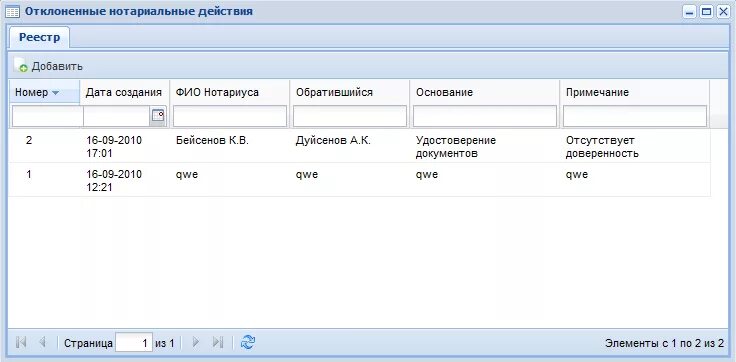Click the Примечание filter field
Screen dimensions: 736x362
click(x=635, y=116)
